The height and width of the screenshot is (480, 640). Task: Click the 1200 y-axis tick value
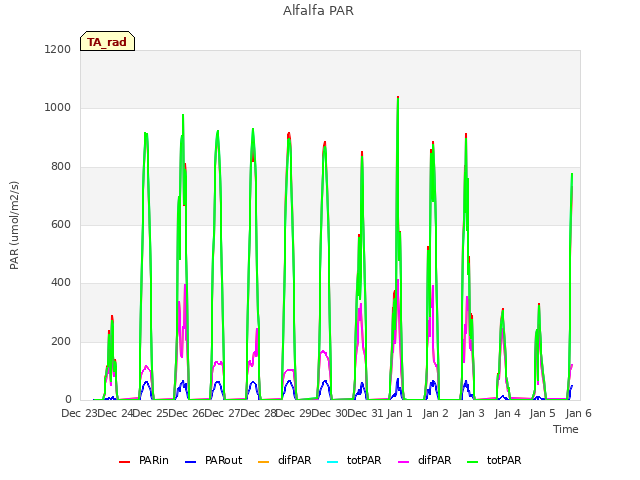coord(58,49)
